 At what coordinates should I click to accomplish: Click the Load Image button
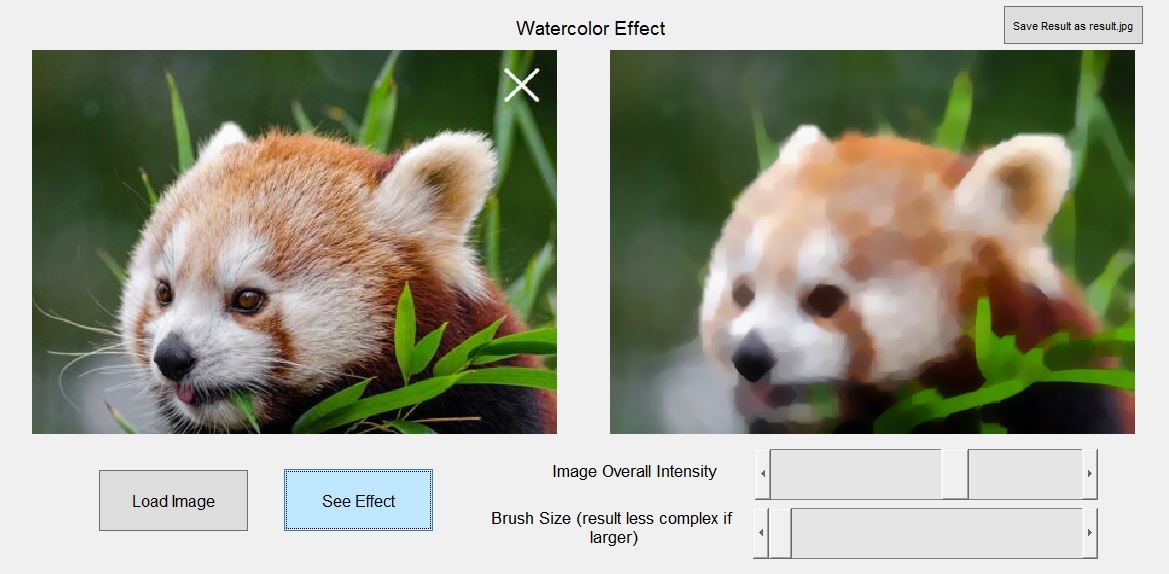(173, 500)
